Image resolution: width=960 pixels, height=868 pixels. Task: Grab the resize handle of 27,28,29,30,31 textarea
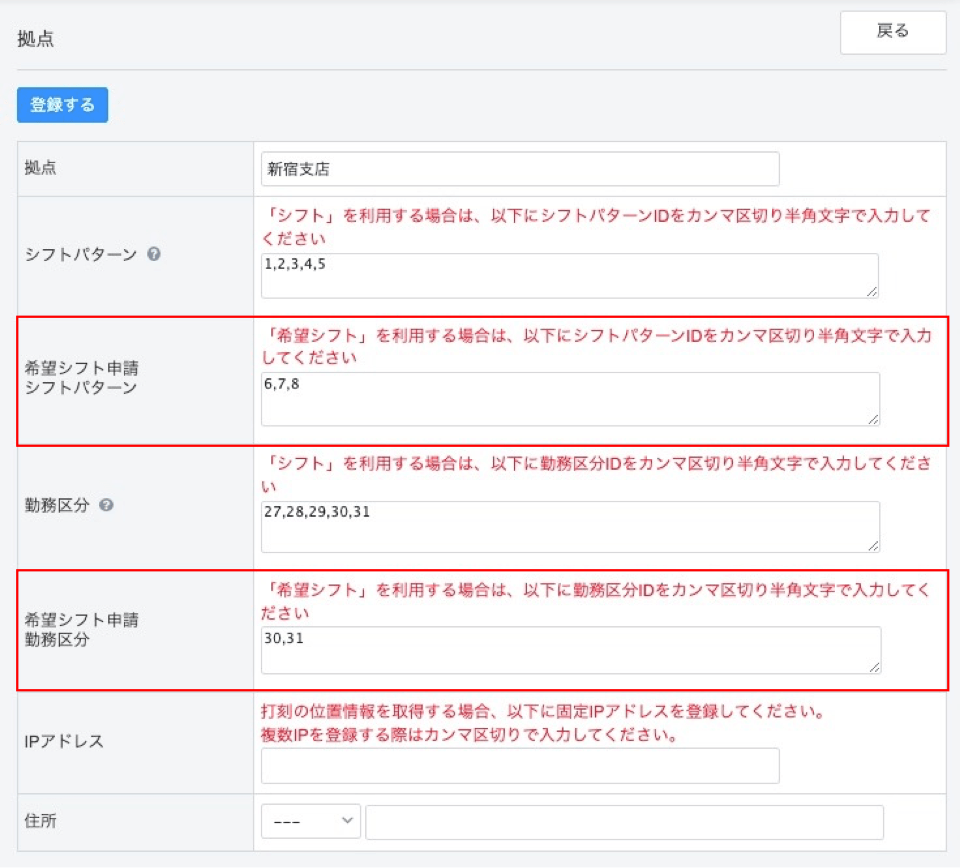pos(873,545)
